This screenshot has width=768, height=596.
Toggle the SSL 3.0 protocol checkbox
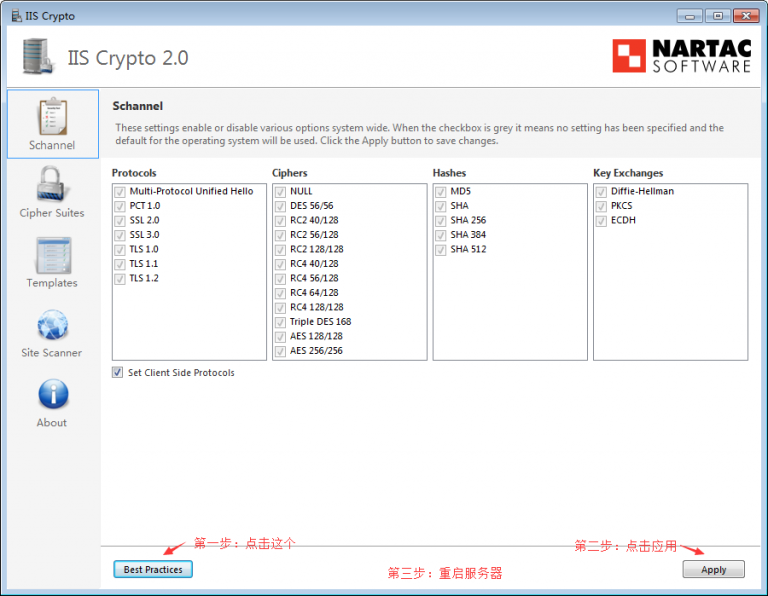(120, 235)
